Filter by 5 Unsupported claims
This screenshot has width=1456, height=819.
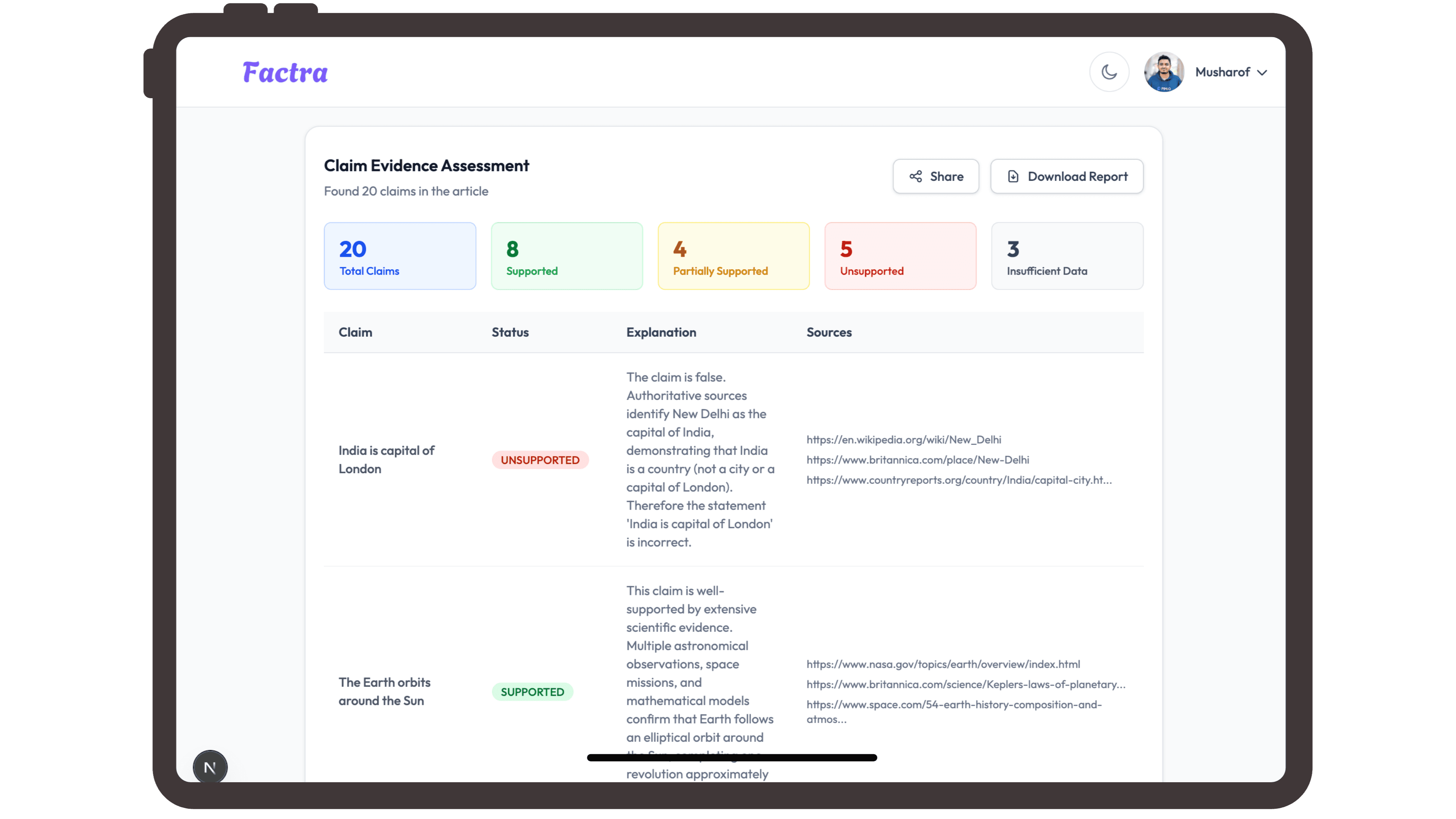click(x=900, y=256)
